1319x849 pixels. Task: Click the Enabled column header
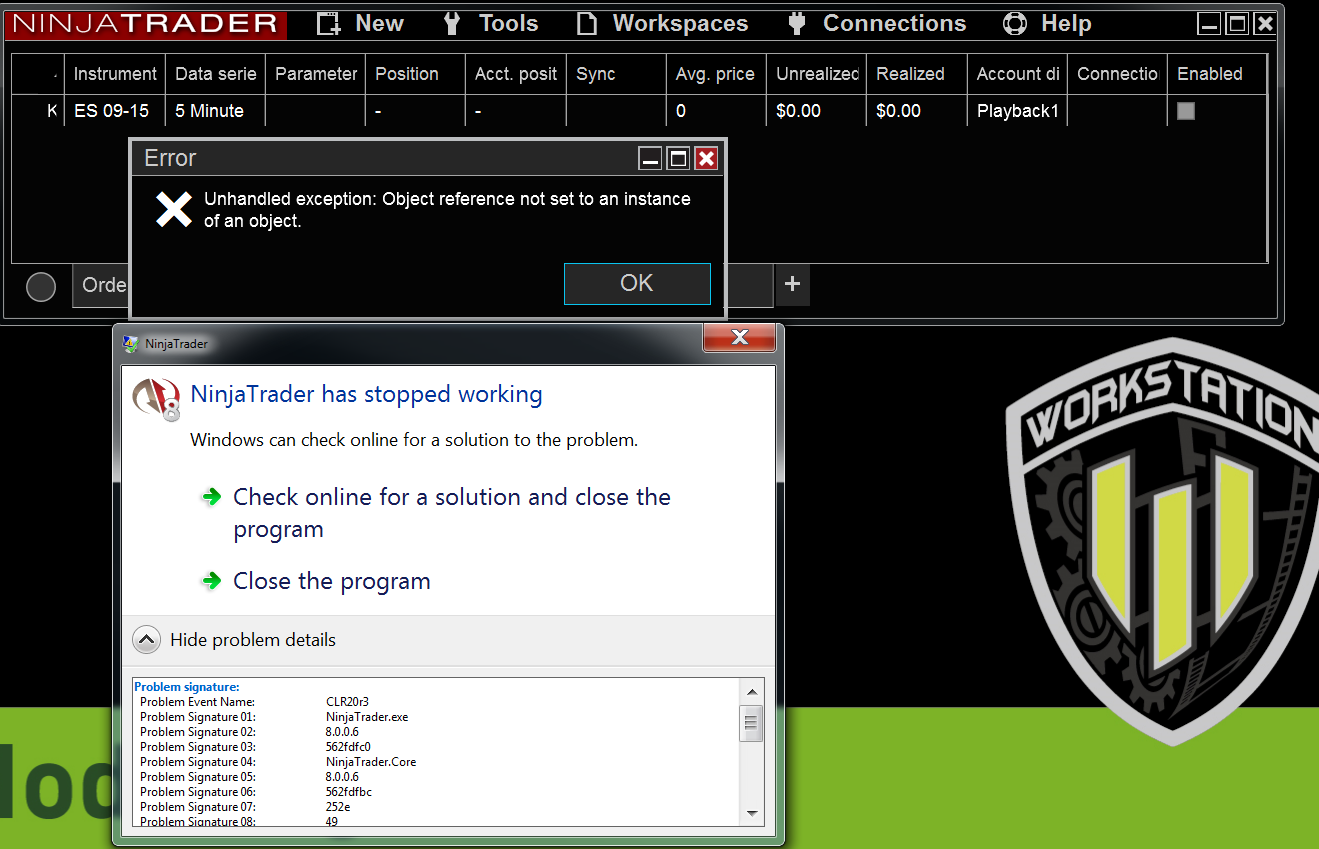1217,74
